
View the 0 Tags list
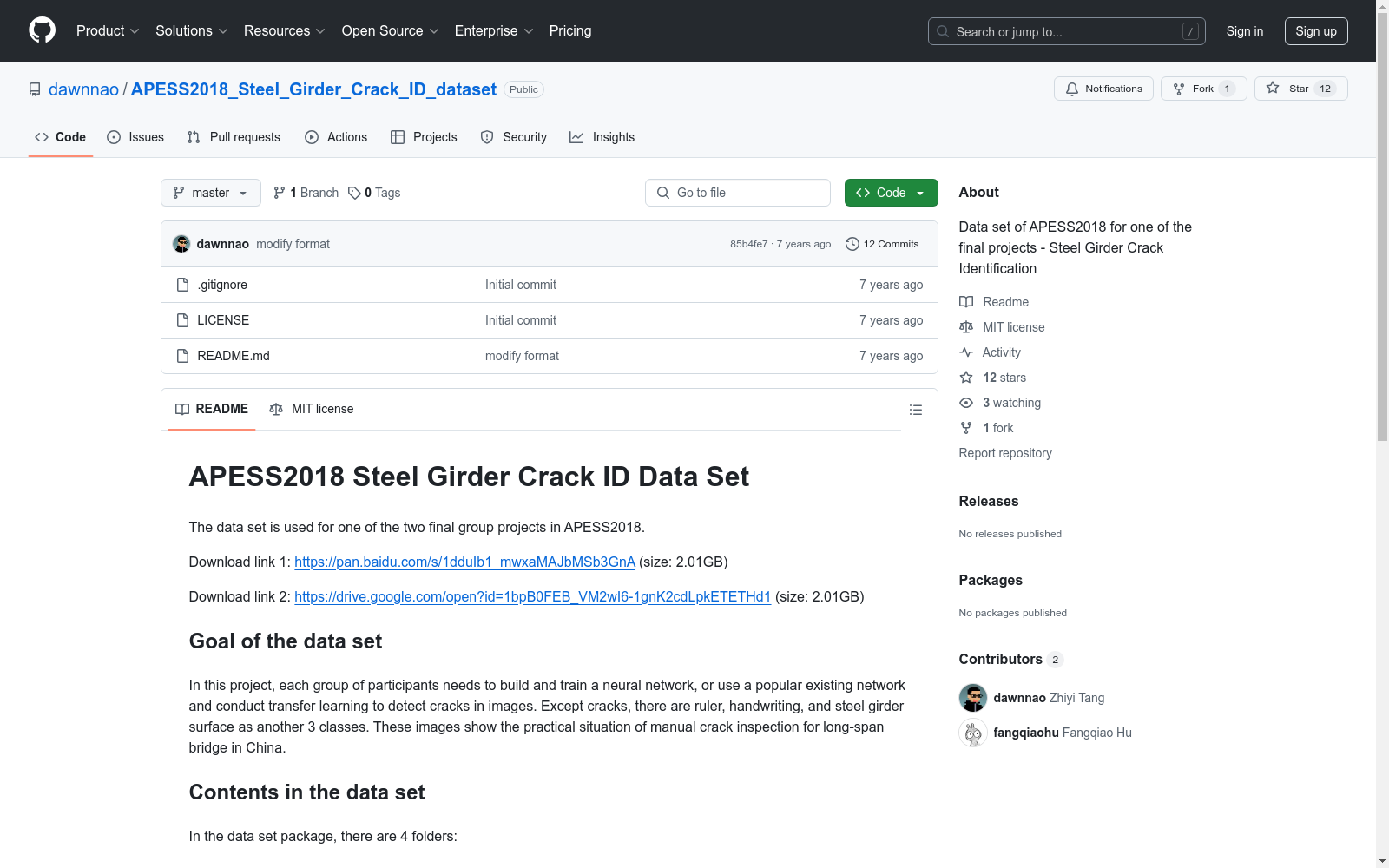374,193
